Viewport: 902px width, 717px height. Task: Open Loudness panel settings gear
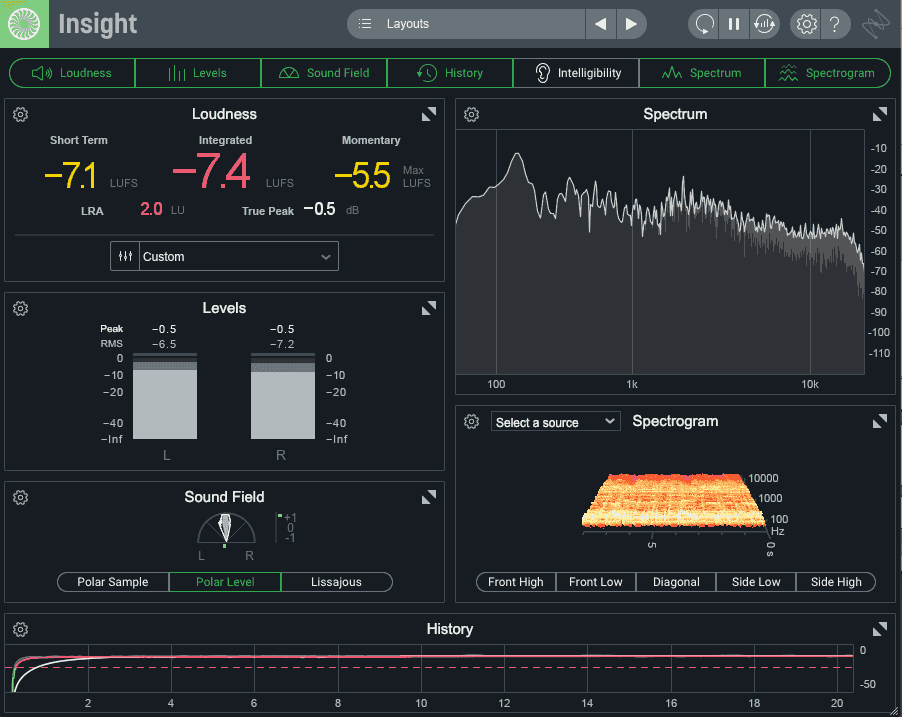(21, 115)
